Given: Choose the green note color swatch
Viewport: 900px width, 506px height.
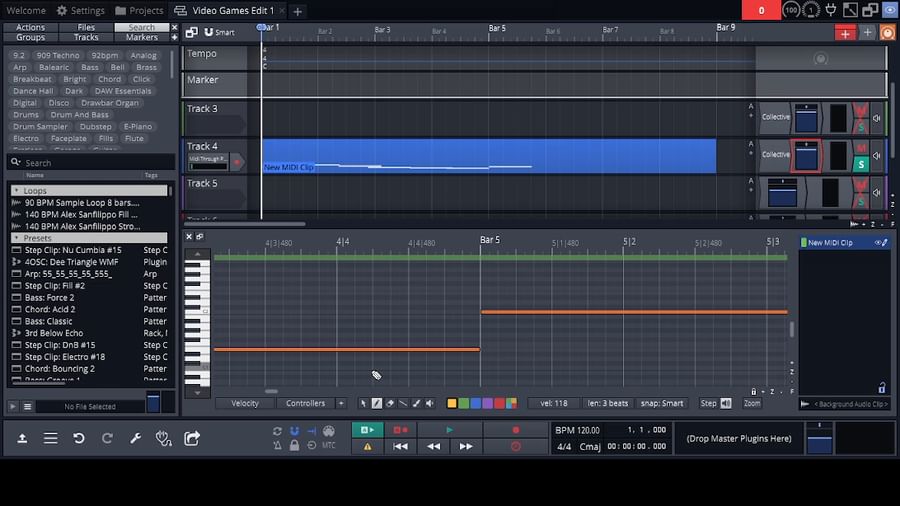Looking at the screenshot, I should [x=464, y=403].
